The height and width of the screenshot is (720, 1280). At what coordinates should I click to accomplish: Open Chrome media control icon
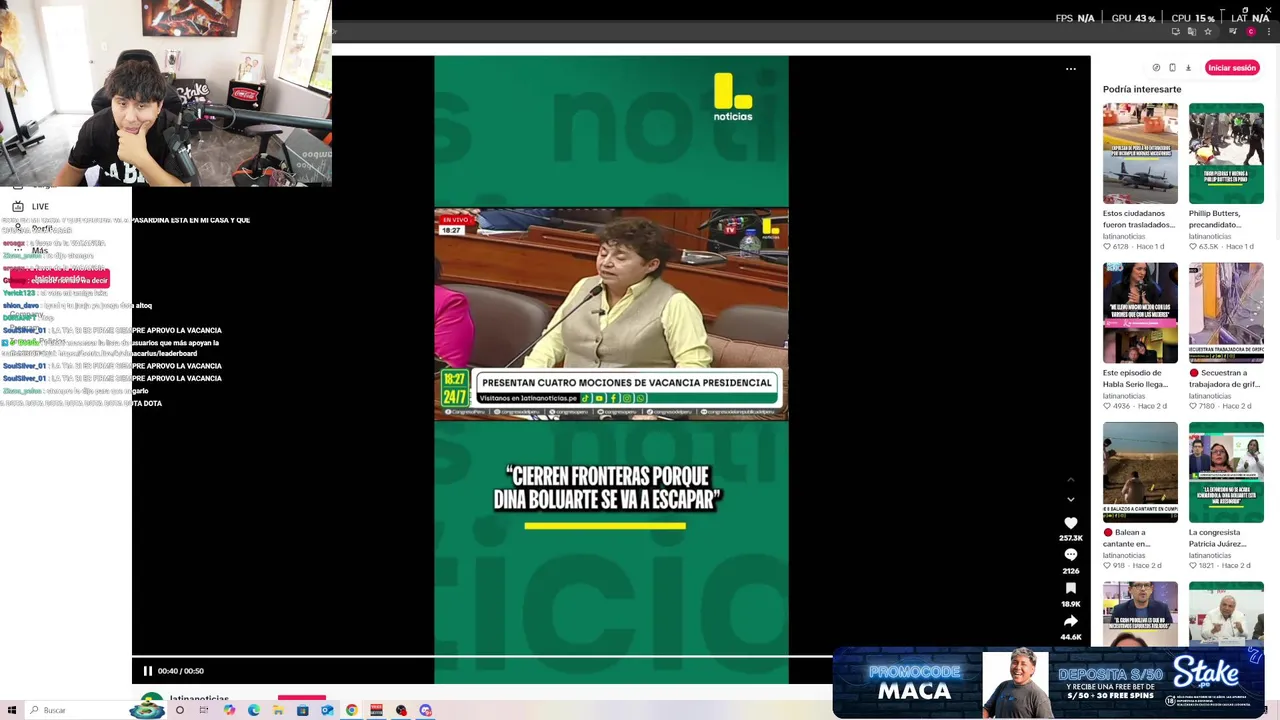pos(1233,31)
